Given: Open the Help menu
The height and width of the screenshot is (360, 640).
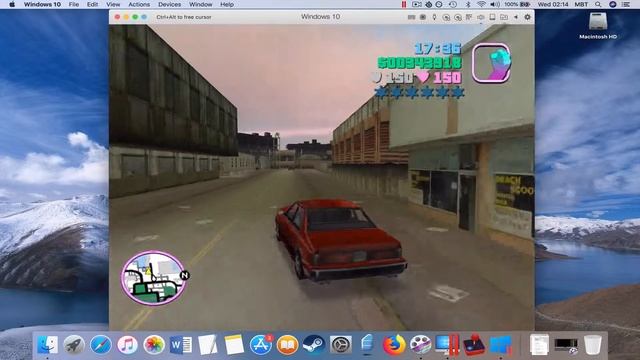Looking at the screenshot, I should coord(227,4).
